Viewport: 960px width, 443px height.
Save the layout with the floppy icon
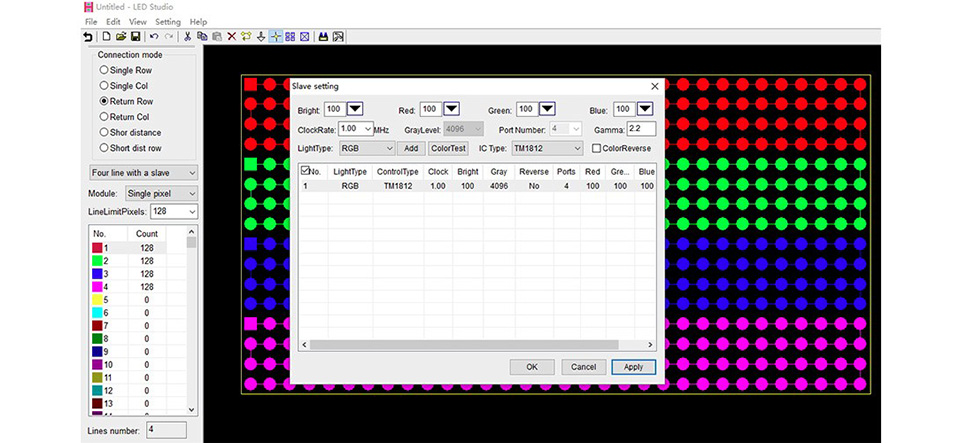tap(135, 37)
